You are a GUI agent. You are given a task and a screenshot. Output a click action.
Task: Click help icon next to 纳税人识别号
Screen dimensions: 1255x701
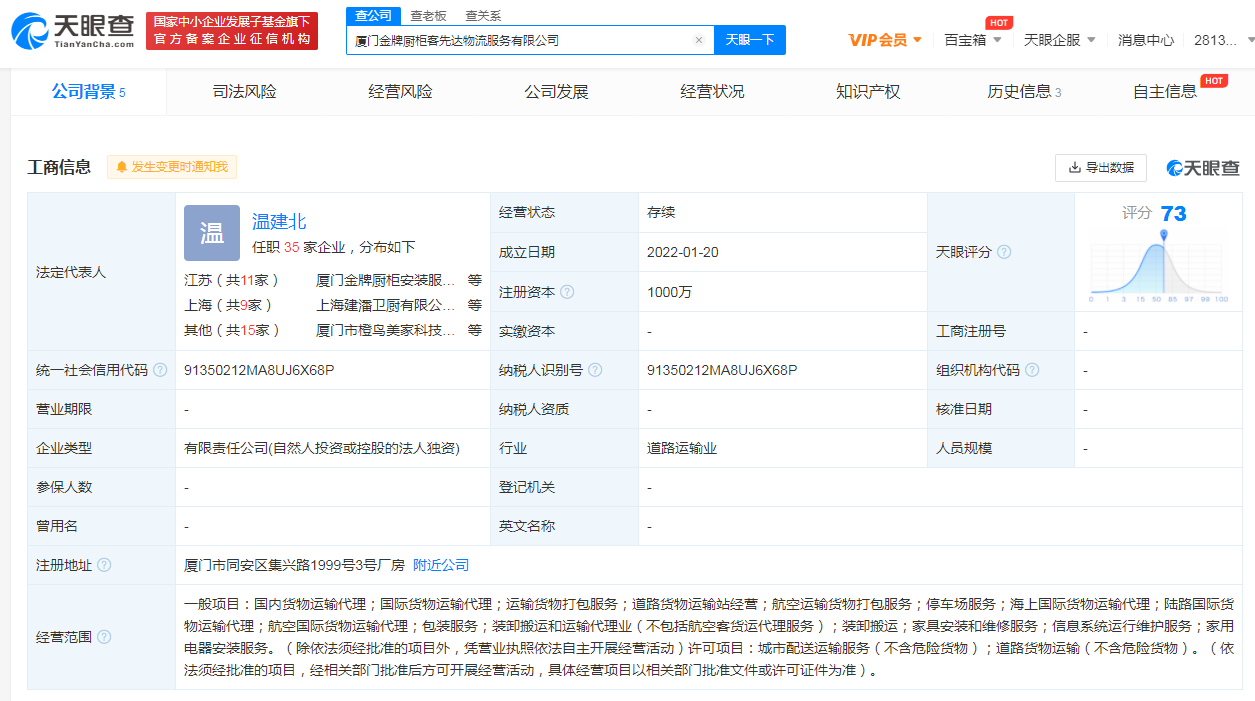click(595, 370)
